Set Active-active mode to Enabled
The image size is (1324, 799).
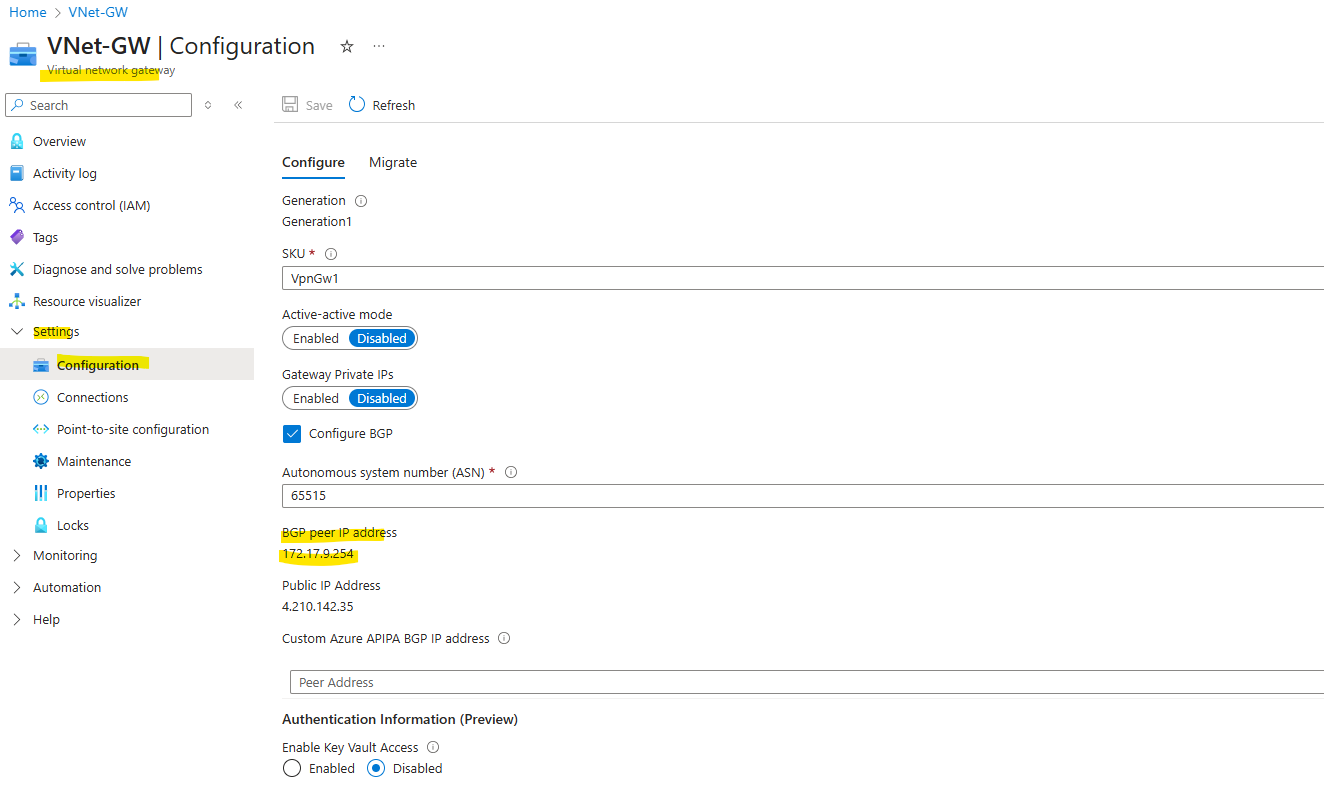coord(316,338)
